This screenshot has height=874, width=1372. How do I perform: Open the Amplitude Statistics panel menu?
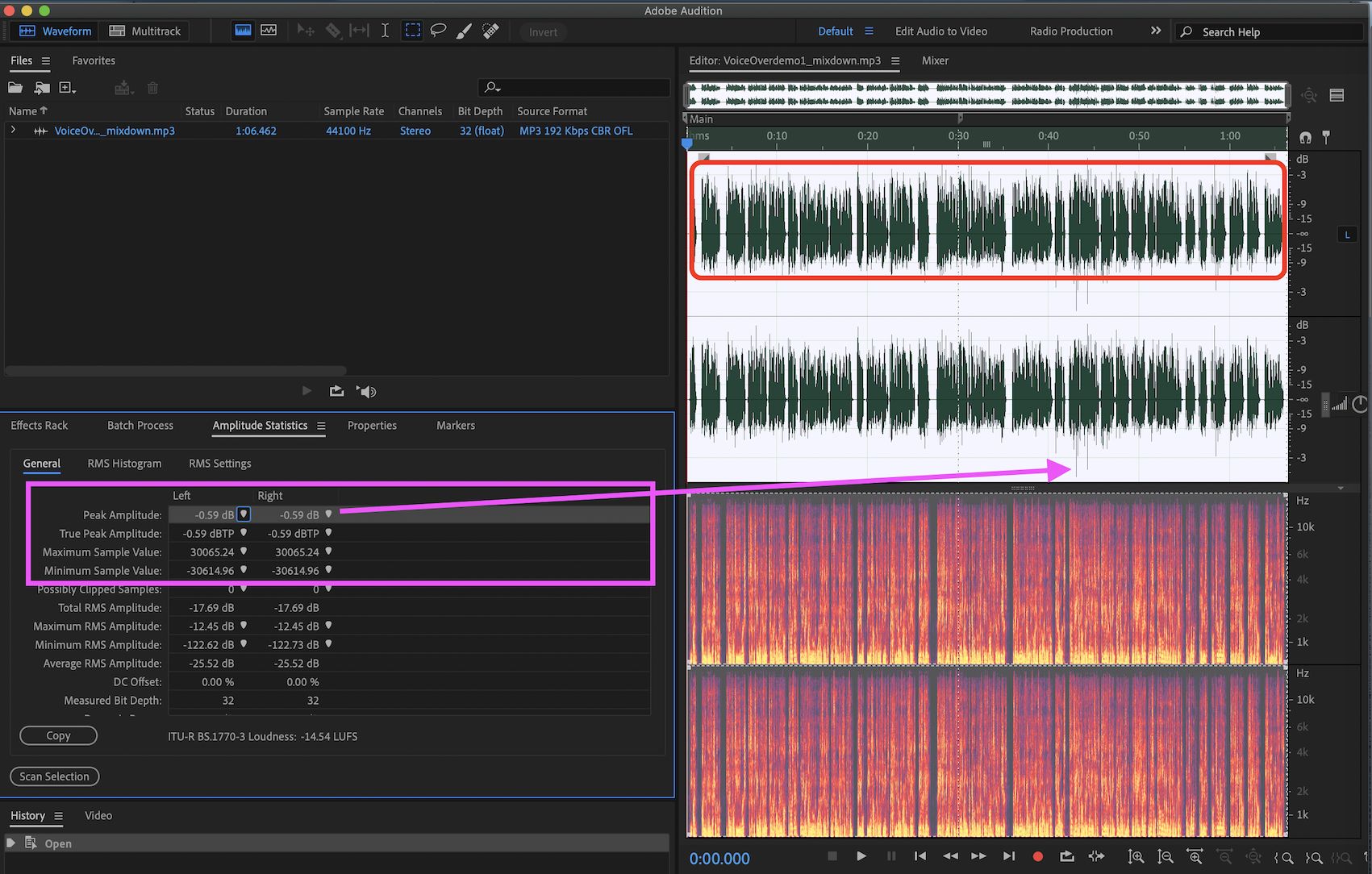pos(321,426)
